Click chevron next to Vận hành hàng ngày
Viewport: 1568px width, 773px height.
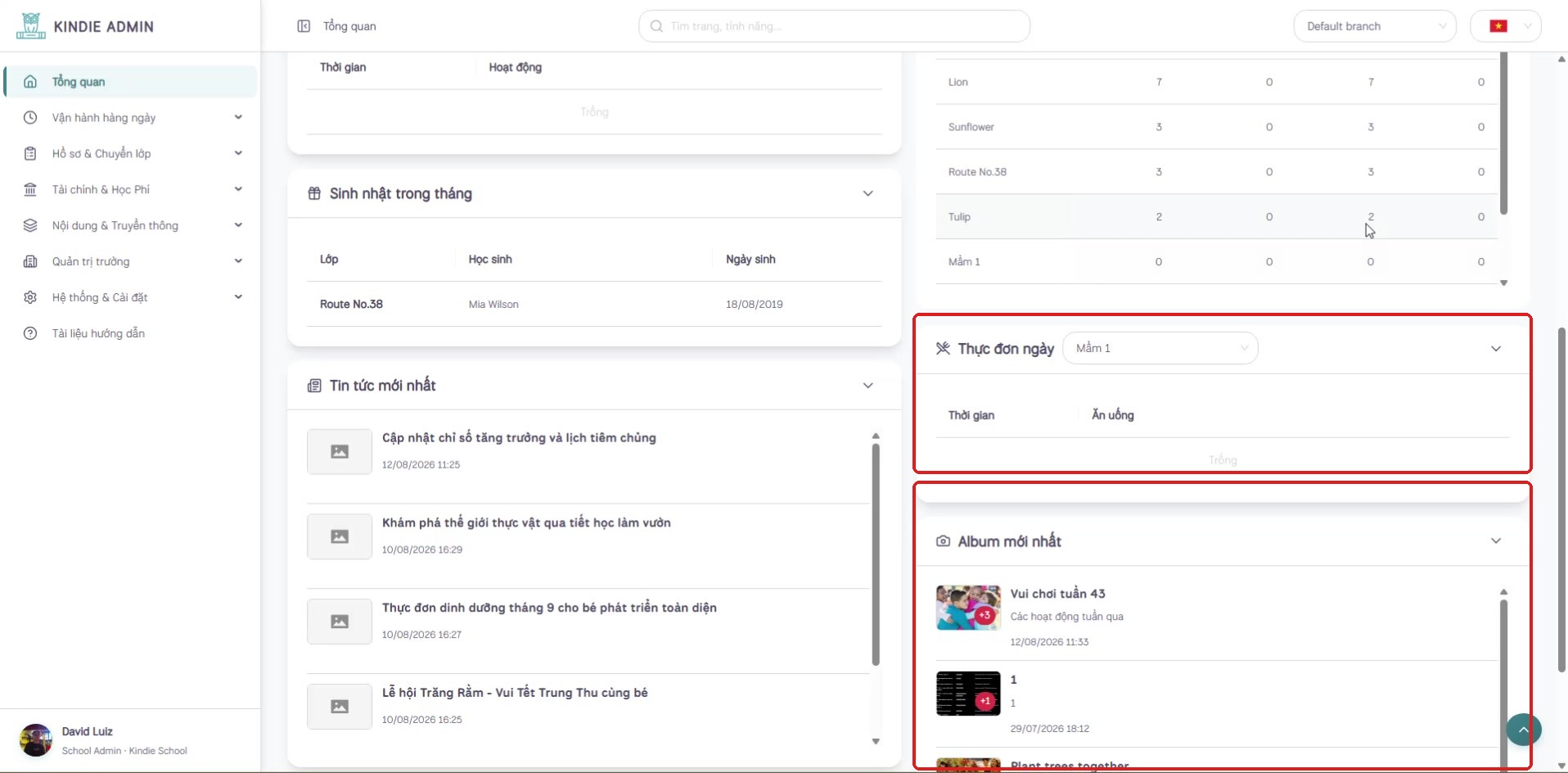tap(238, 117)
